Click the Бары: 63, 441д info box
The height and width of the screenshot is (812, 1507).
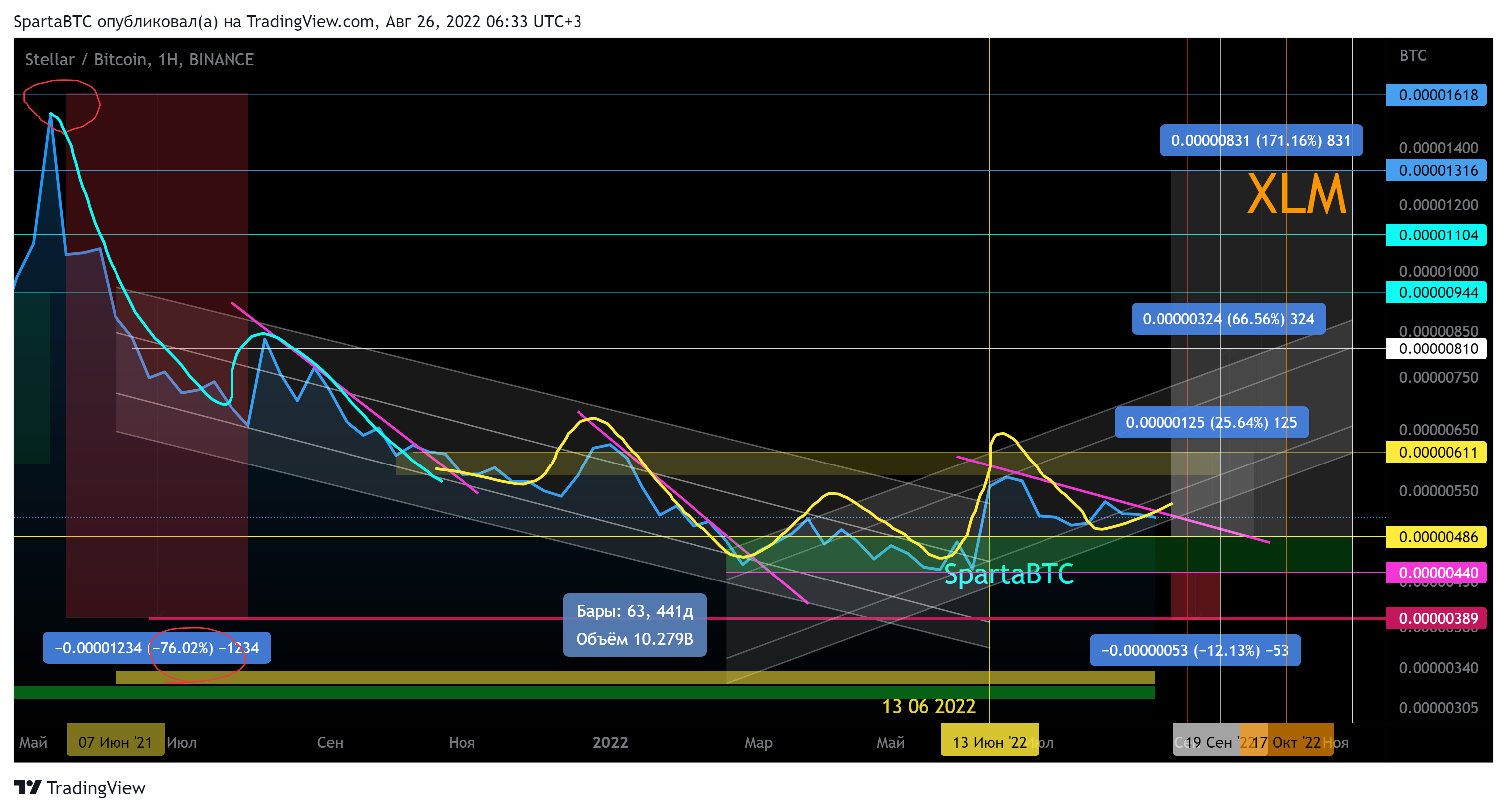pos(635,625)
